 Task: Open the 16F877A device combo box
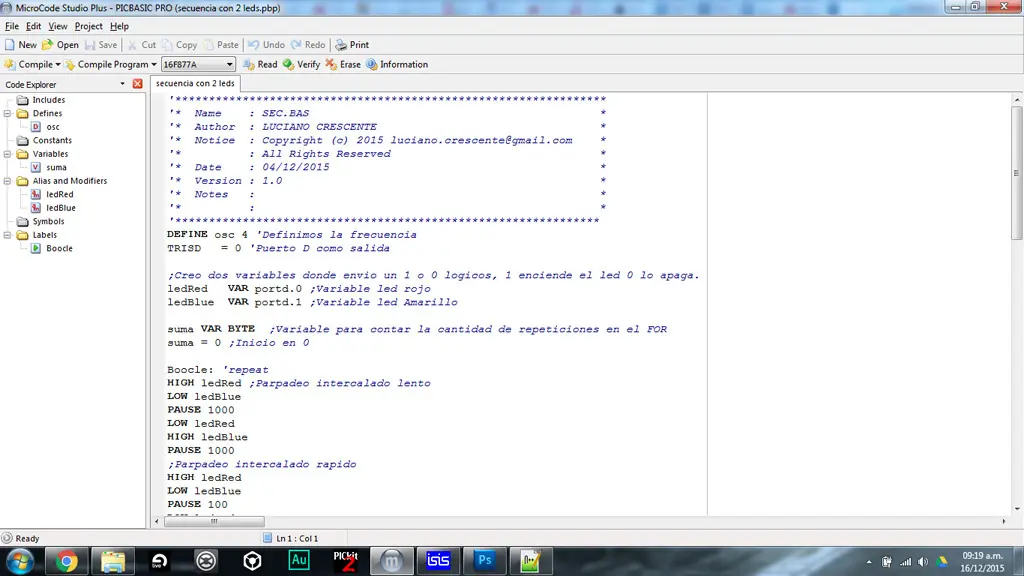click(x=198, y=65)
